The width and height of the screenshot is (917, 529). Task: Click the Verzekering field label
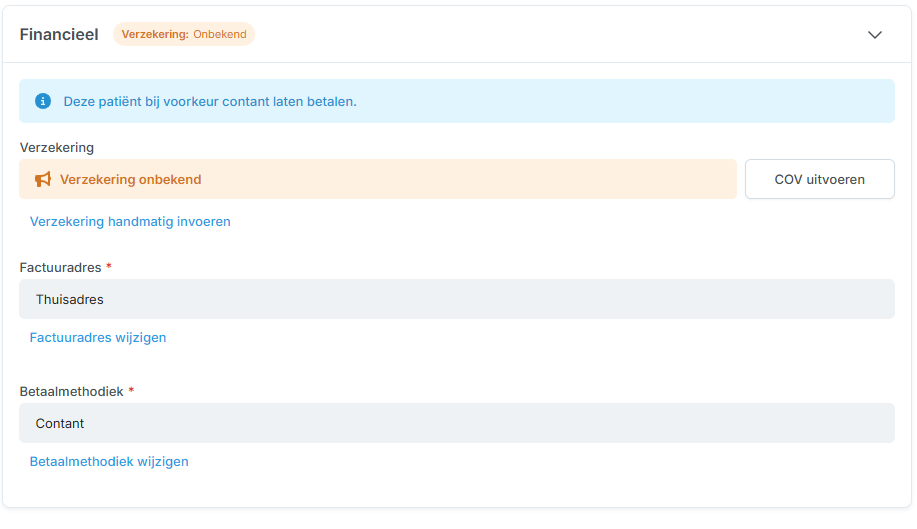tap(57, 148)
